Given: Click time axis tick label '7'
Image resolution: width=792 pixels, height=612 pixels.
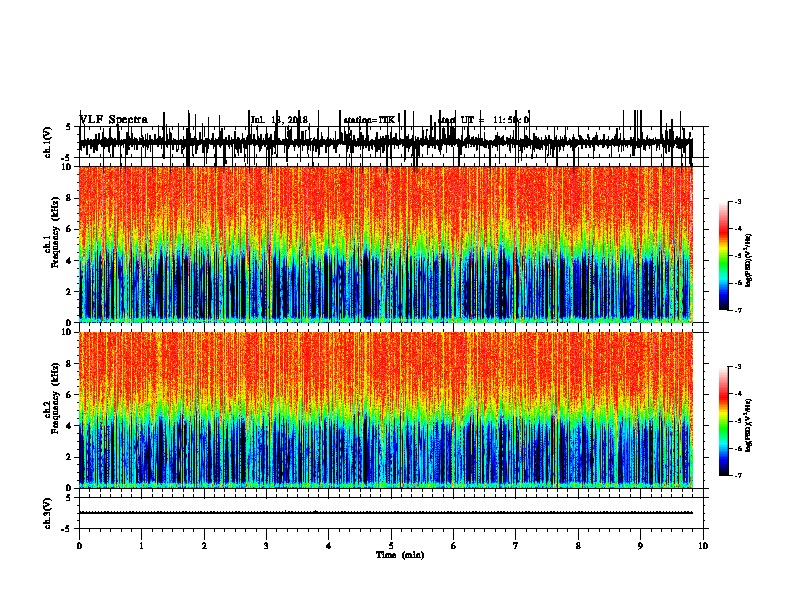Looking at the screenshot, I should (515, 545).
